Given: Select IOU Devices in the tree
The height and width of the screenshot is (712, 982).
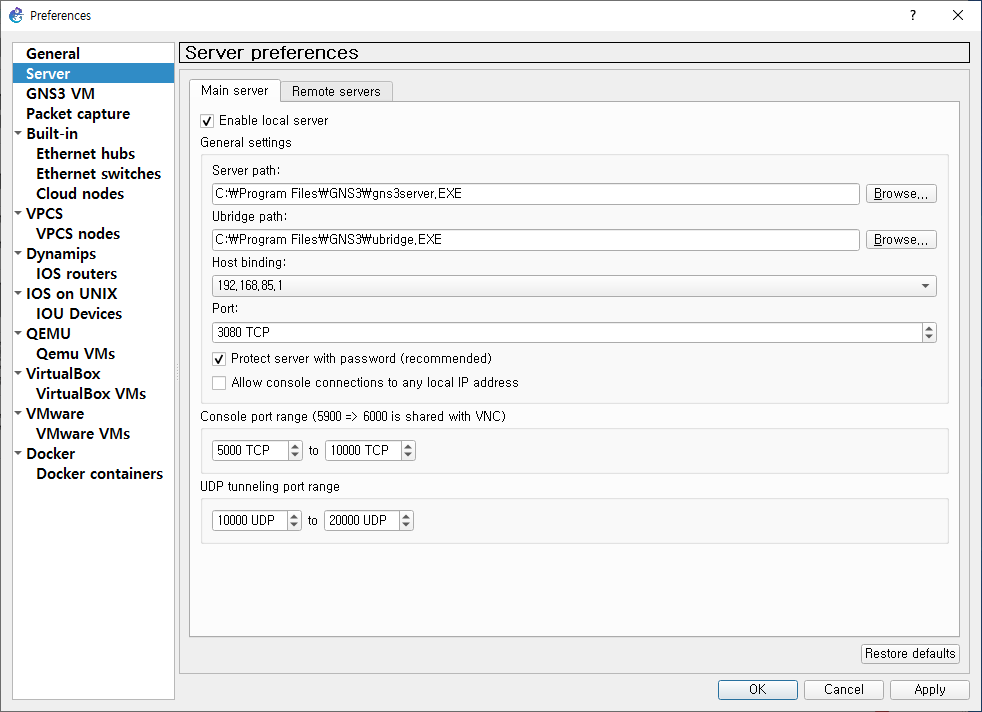Looking at the screenshot, I should (x=79, y=314).
